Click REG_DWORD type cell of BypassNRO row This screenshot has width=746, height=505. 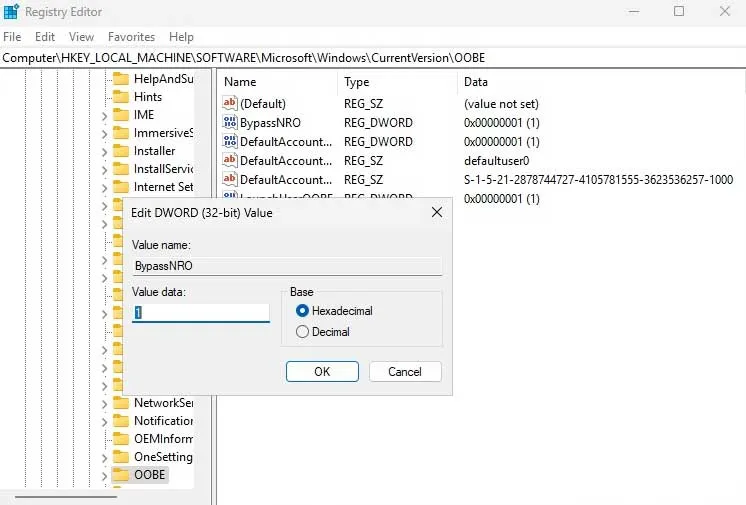pyautogui.click(x=378, y=122)
